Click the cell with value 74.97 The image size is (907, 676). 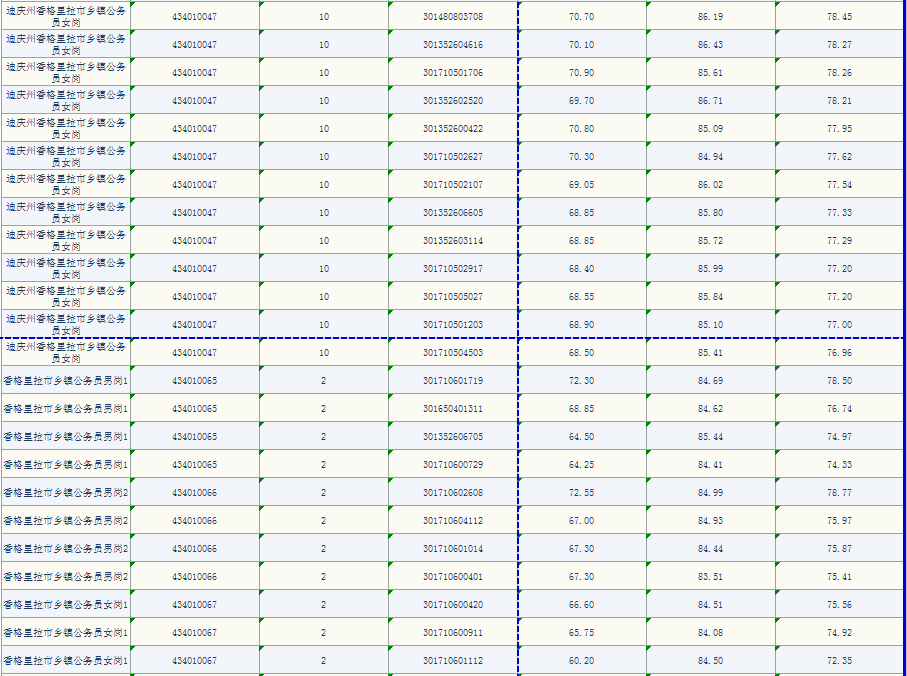(x=839, y=437)
